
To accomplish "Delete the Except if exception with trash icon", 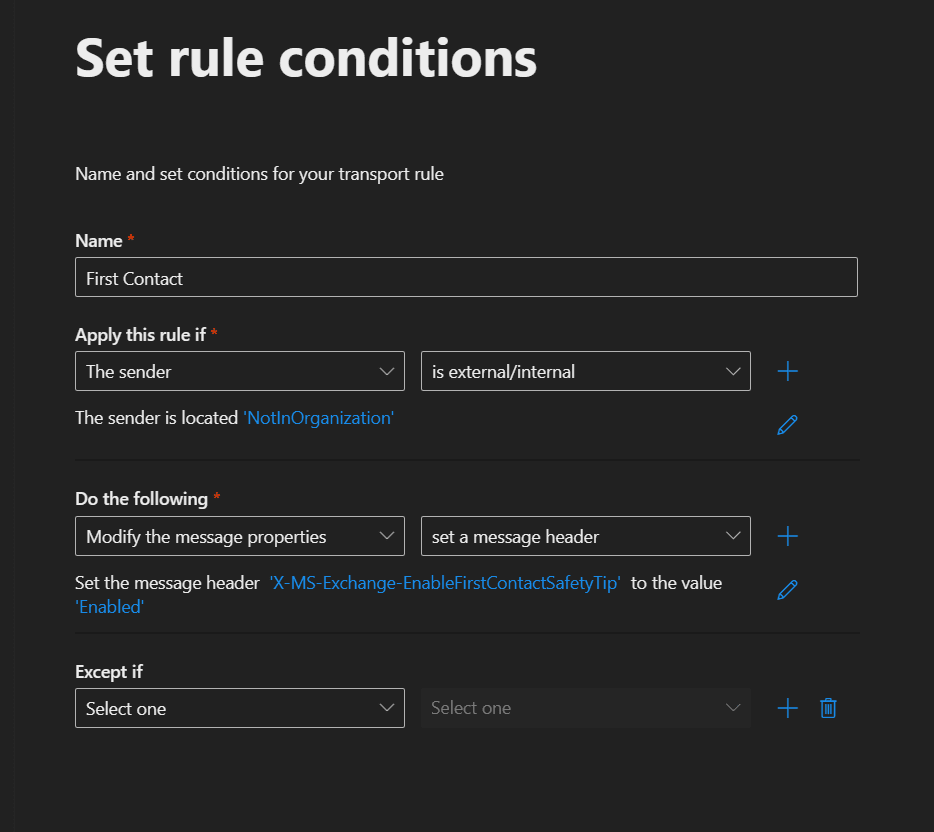I will 828,709.
